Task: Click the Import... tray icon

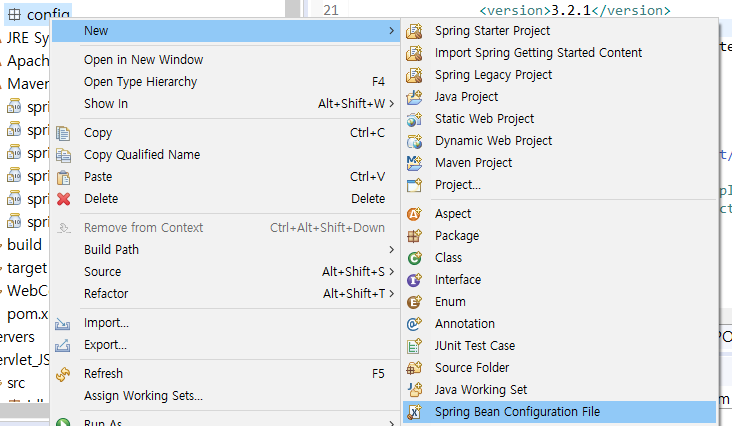Action: pyautogui.click(x=63, y=323)
